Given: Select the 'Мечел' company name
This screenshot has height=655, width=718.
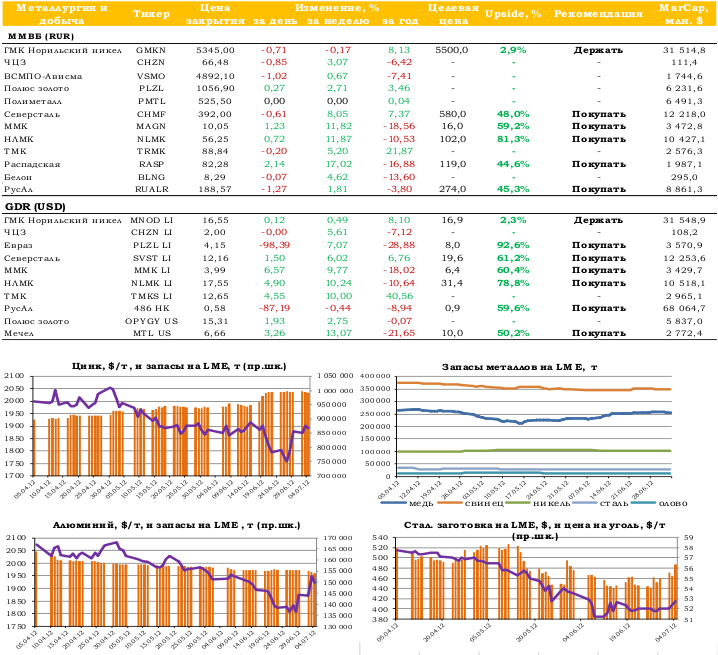Looking at the screenshot, I should 19,333.
